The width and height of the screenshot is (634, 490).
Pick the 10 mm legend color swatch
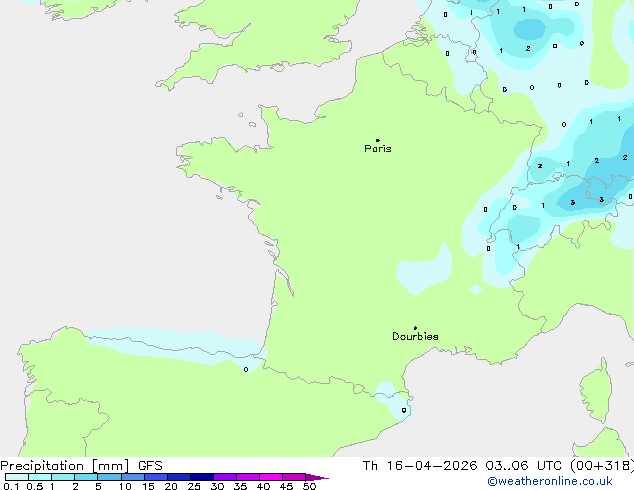point(132,477)
